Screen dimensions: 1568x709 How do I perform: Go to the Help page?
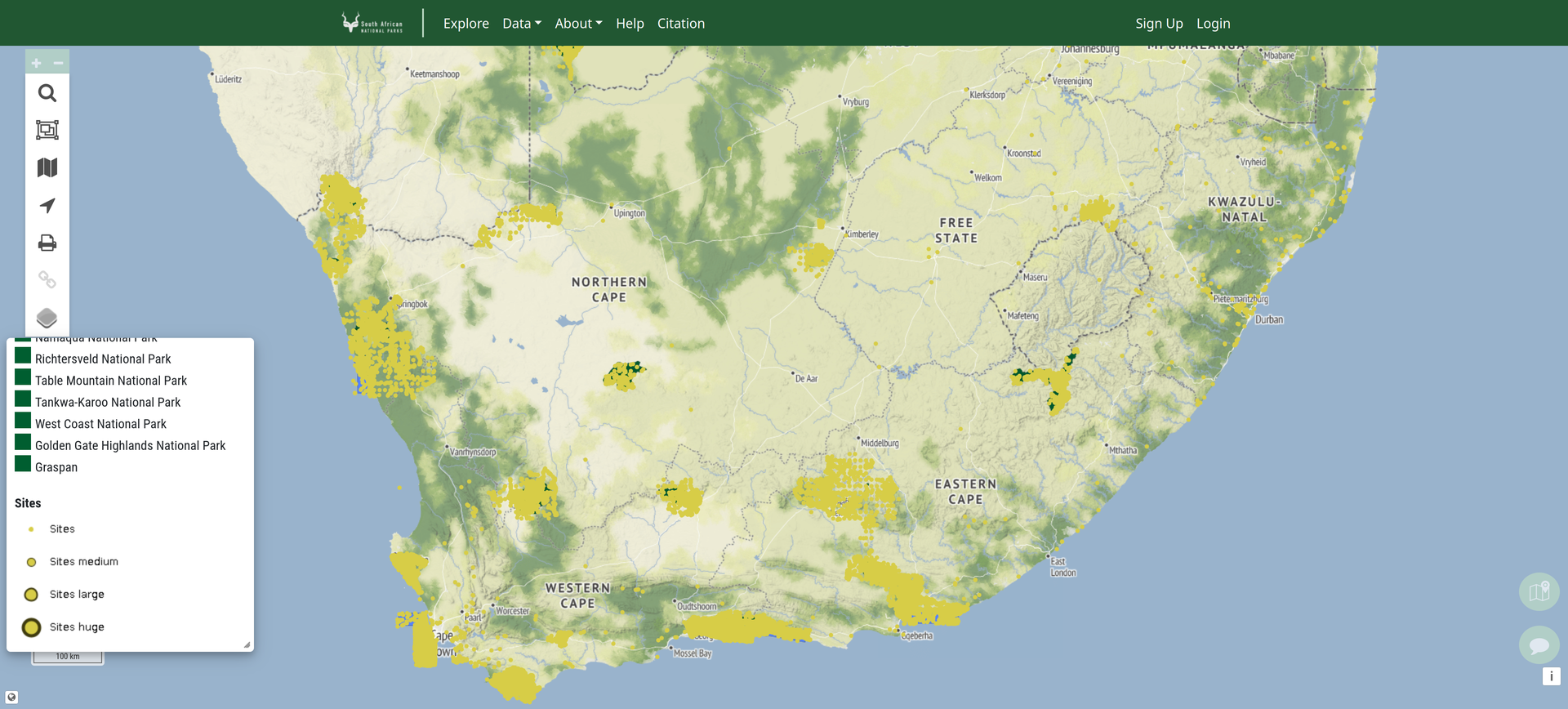[630, 24]
